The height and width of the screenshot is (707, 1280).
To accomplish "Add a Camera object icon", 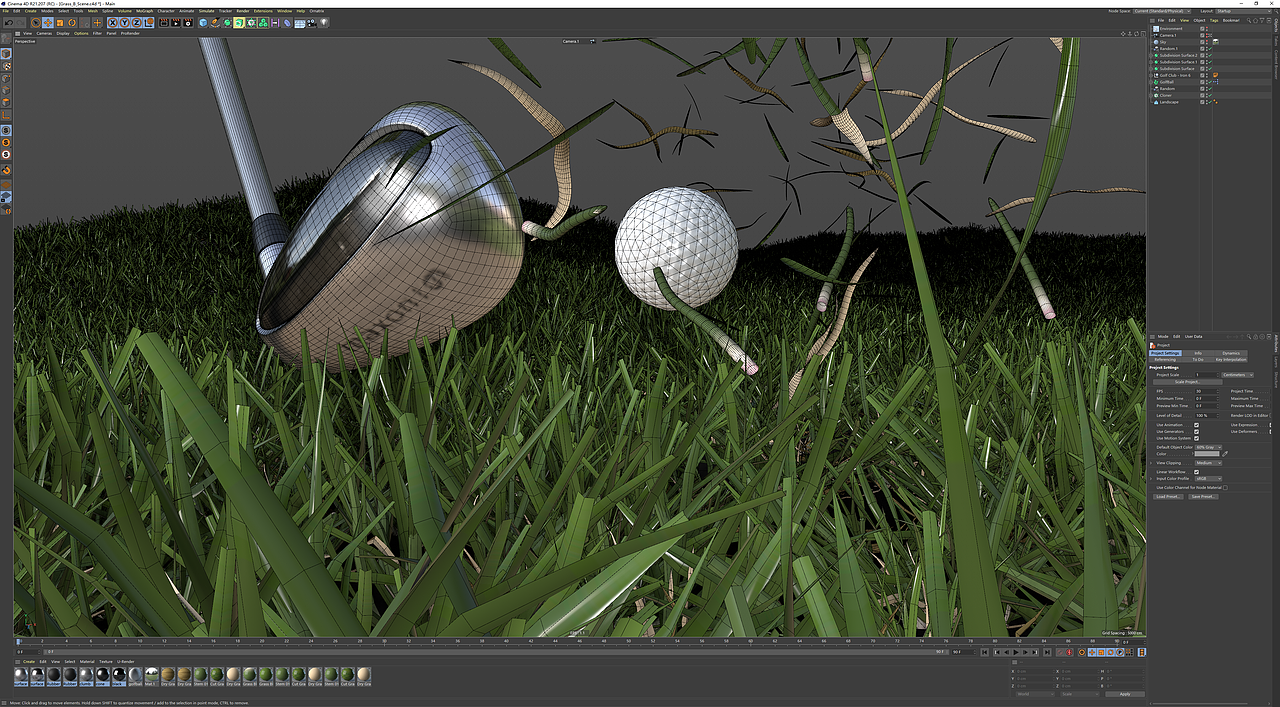I will click(x=311, y=22).
